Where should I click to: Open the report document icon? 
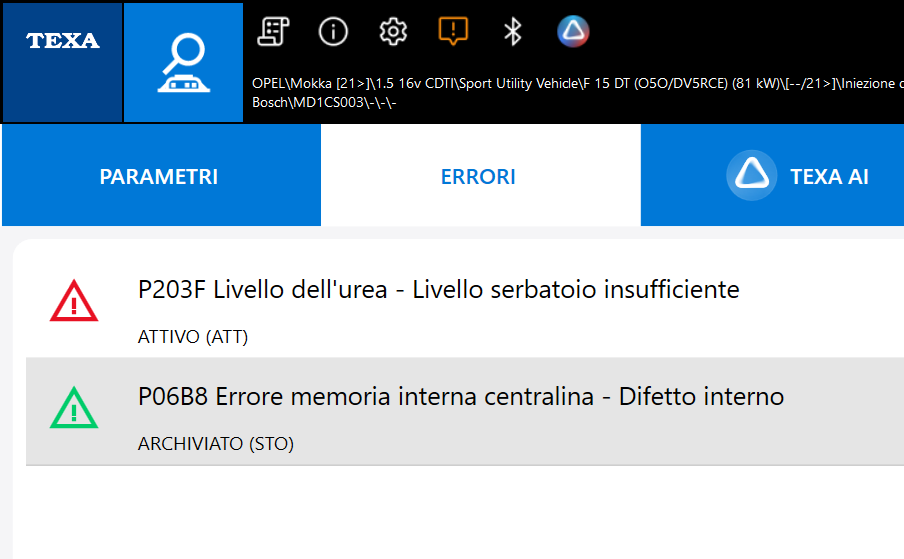point(272,32)
